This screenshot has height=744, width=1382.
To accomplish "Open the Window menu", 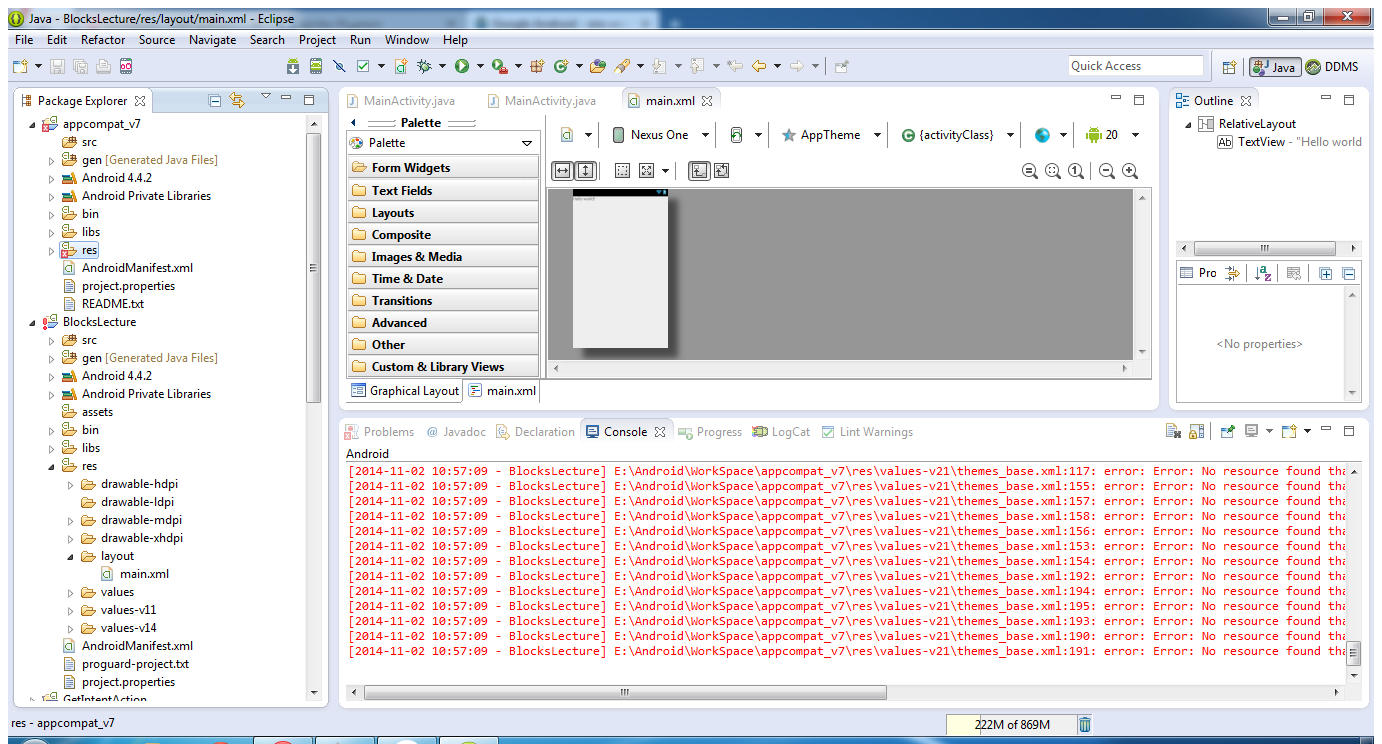I will tap(407, 40).
